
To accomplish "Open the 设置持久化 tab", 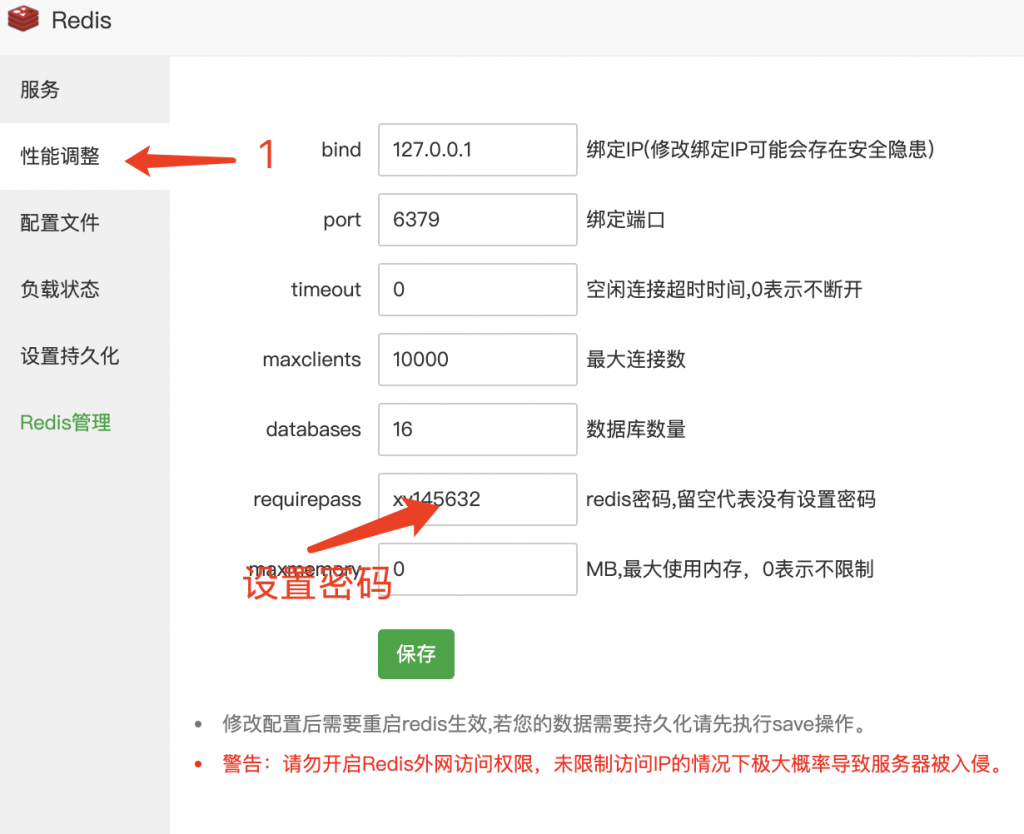I will pos(85,356).
